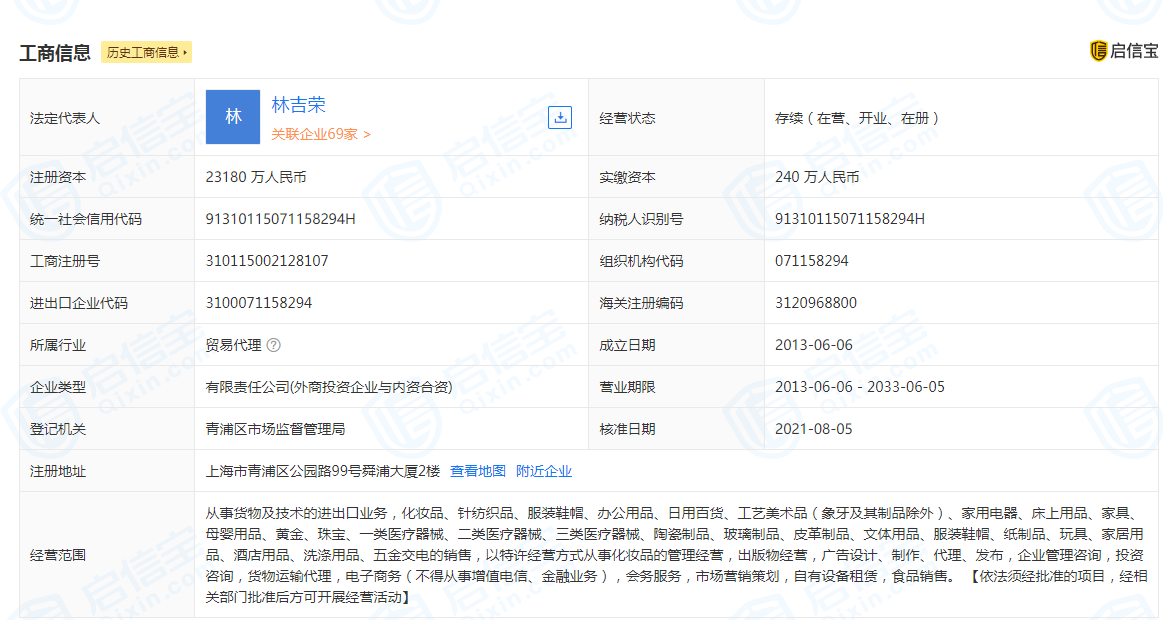Click the 所属行业 label

coord(58,346)
